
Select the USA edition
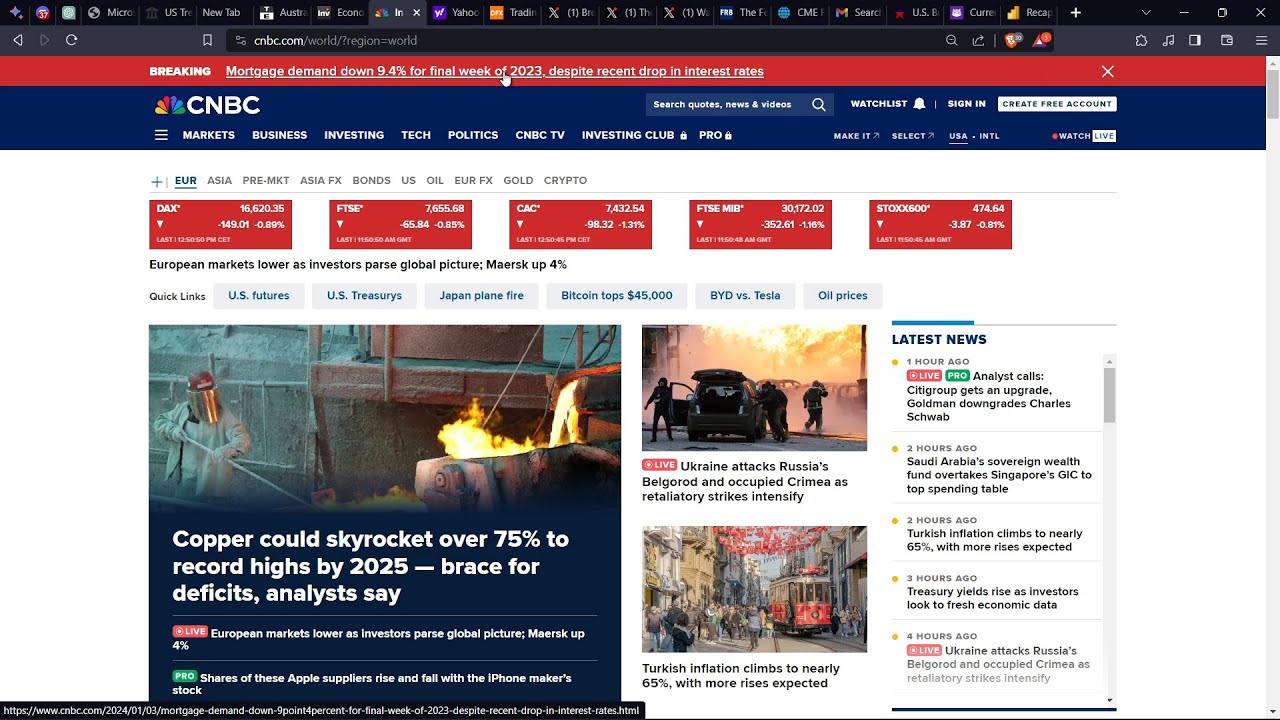click(958, 136)
